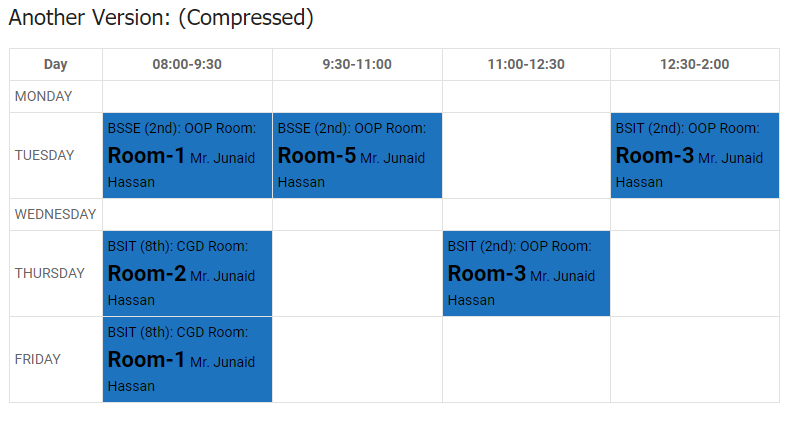Select the FRIDAY row label
Viewport: 789px width, 421px height.
coord(38,359)
